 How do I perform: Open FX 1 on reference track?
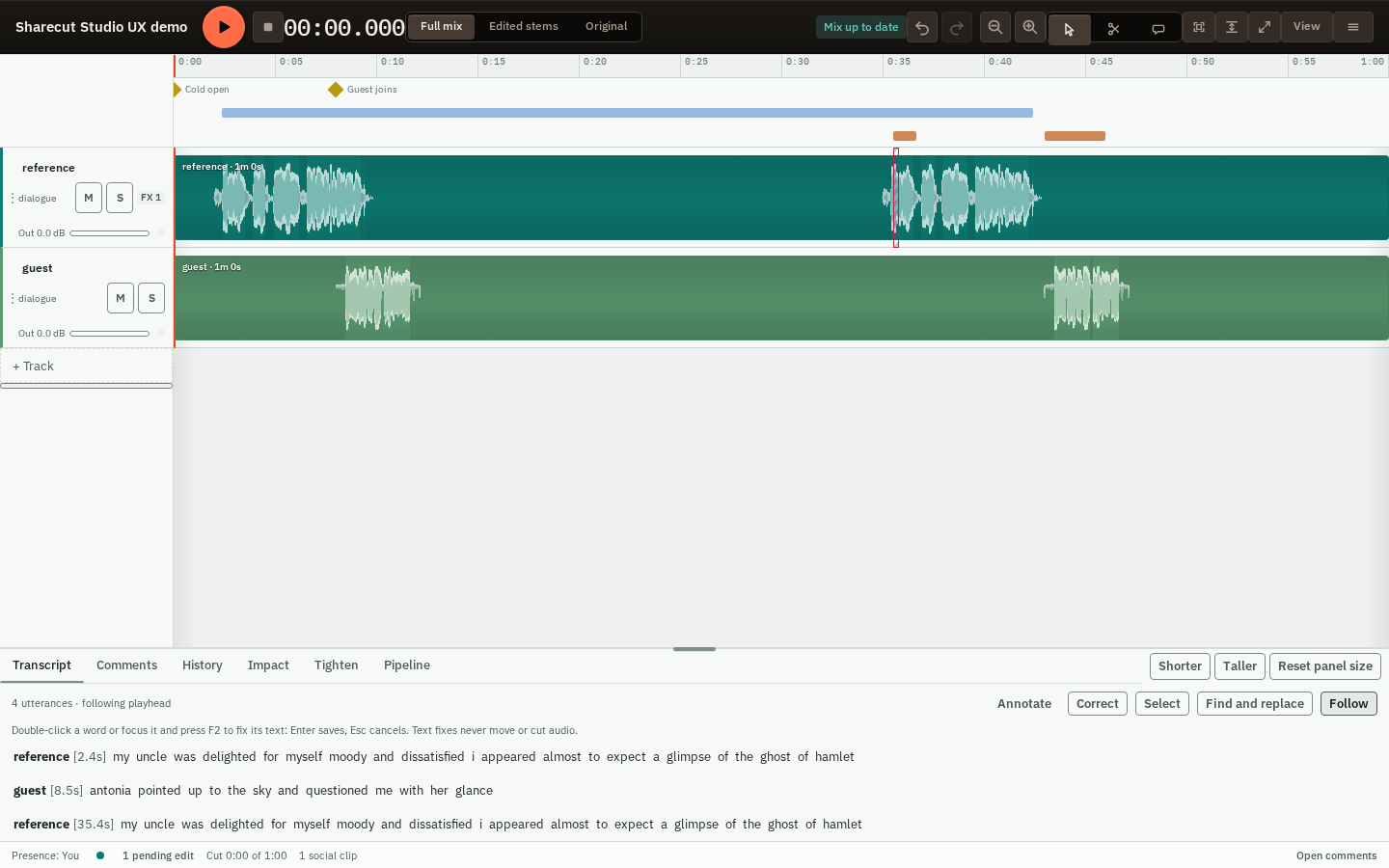pos(151,198)
